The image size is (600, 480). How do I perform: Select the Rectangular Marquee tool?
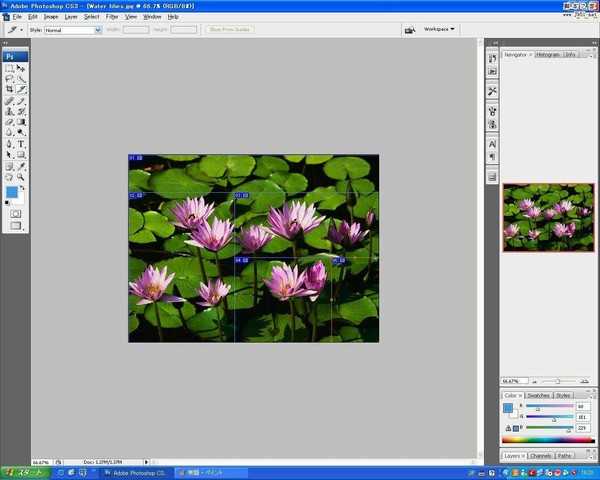pyautogui.click(x=10, y=68)
